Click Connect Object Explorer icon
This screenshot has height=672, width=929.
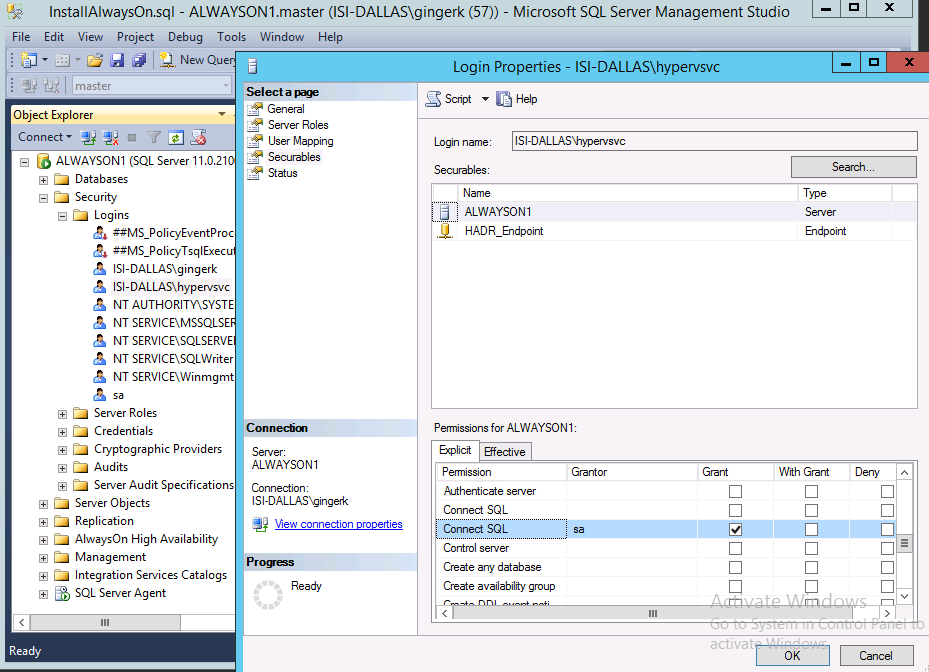click(88, 137)
